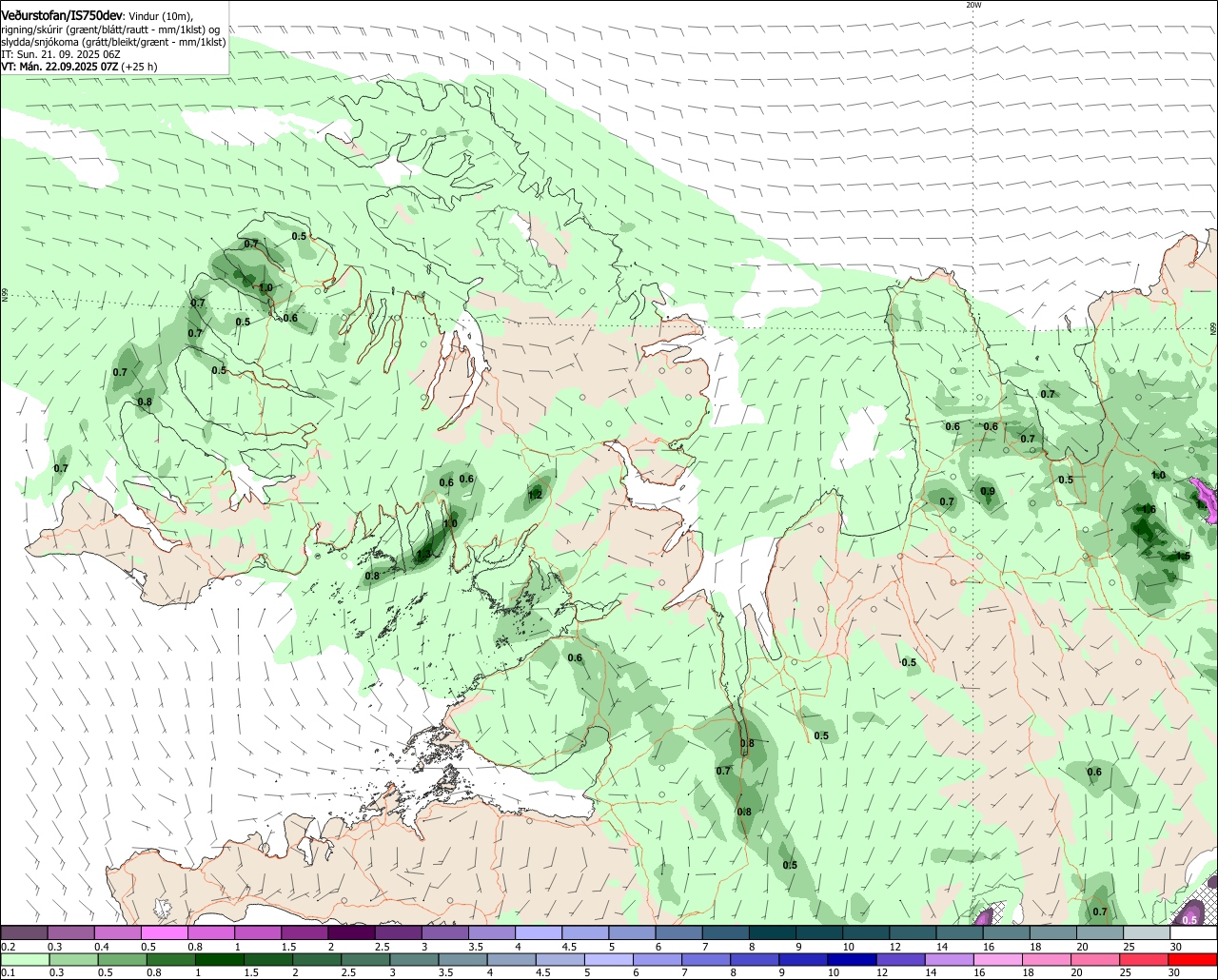Select the dark teal 8 snow scale swatch

[773, 932]
